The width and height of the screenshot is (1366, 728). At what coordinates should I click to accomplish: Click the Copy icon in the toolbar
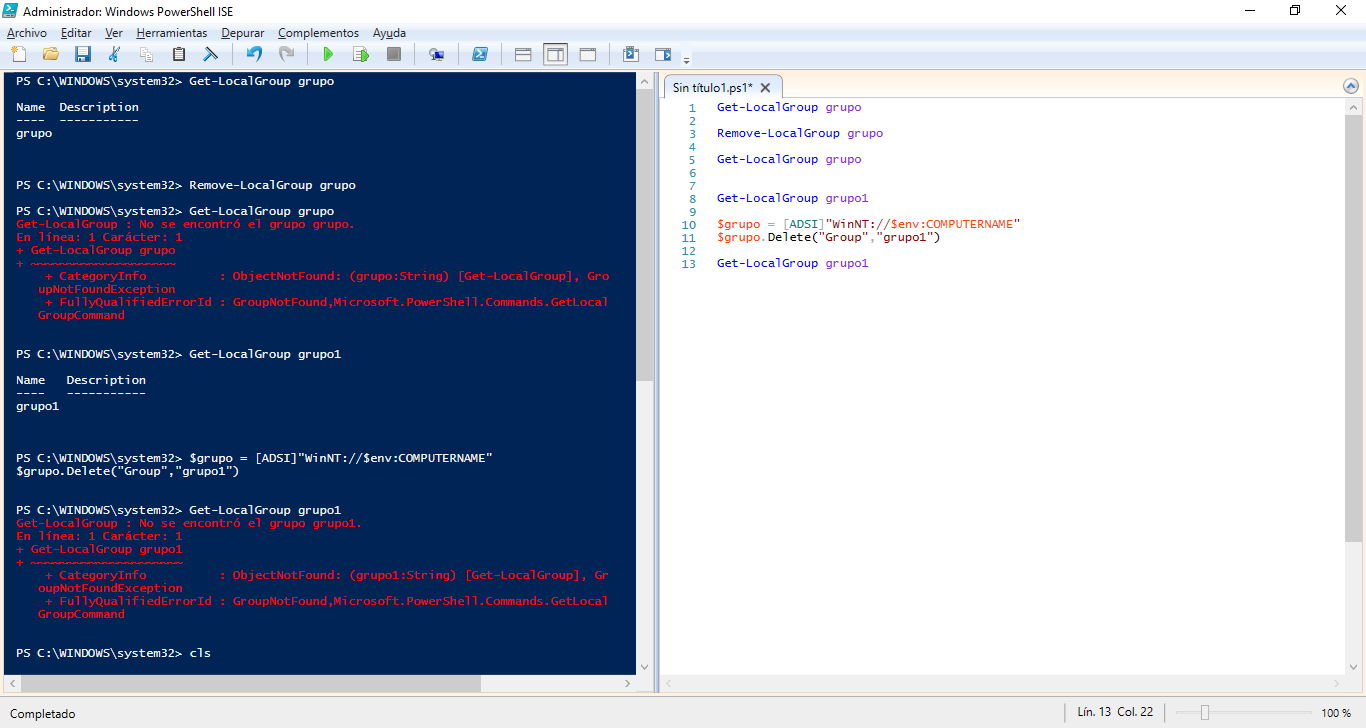click(146, 54)
